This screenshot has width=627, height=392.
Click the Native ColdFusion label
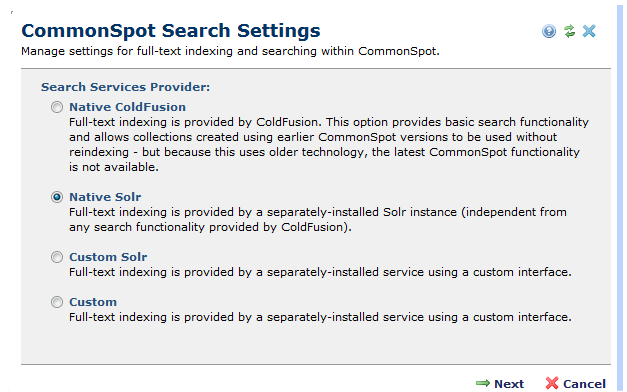[128, 107]
